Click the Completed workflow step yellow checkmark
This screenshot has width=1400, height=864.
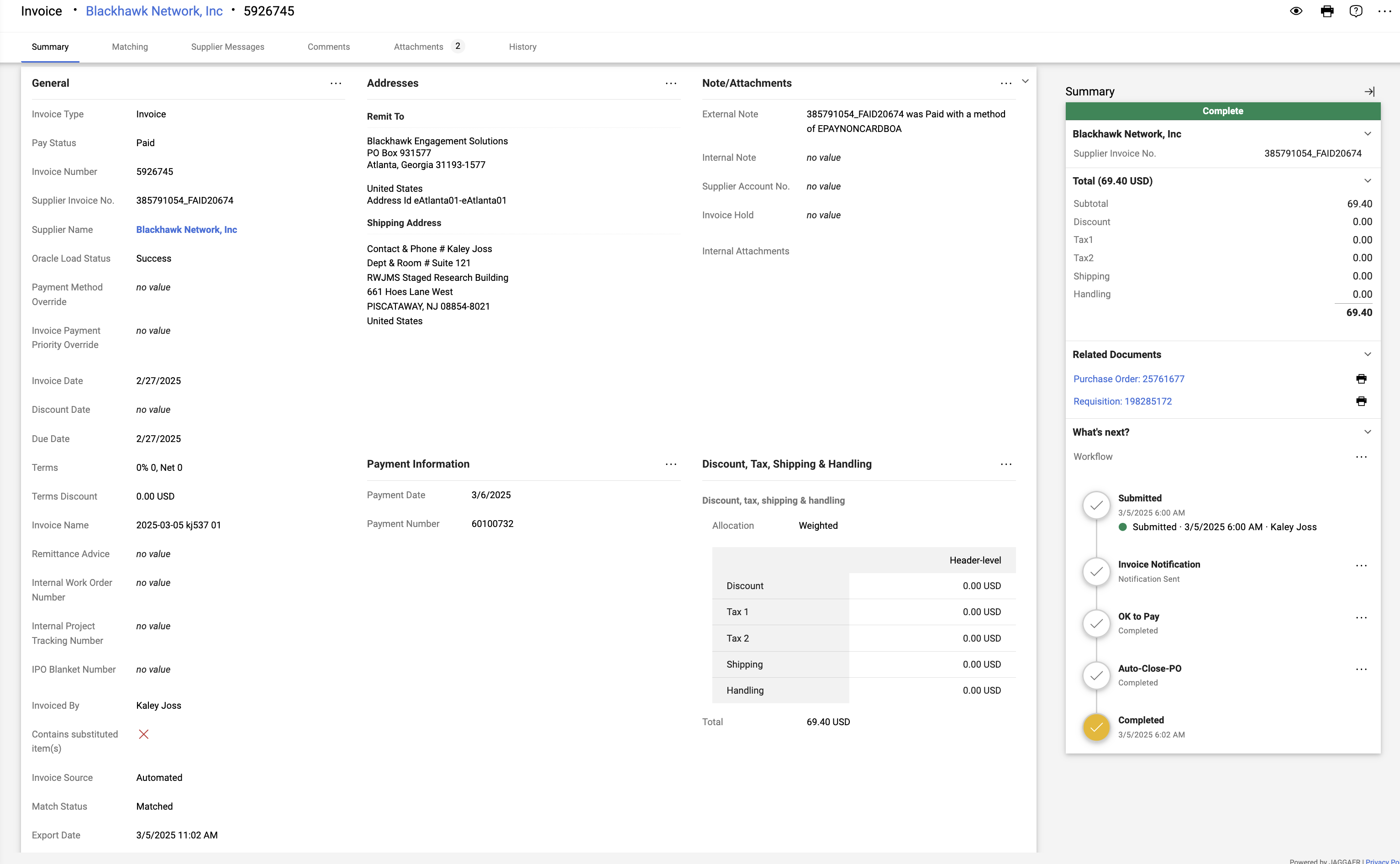click(1096, 727)
